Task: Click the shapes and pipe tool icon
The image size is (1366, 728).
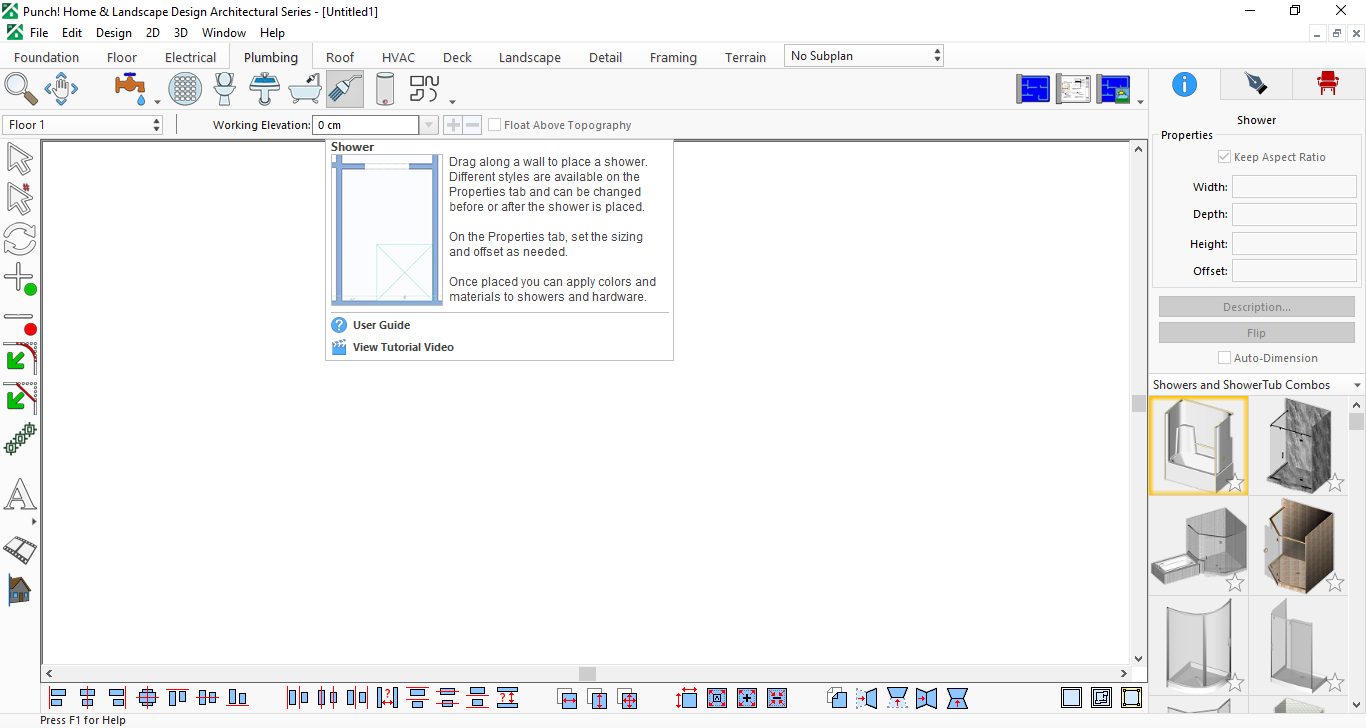Action: (x=425, y=89)
